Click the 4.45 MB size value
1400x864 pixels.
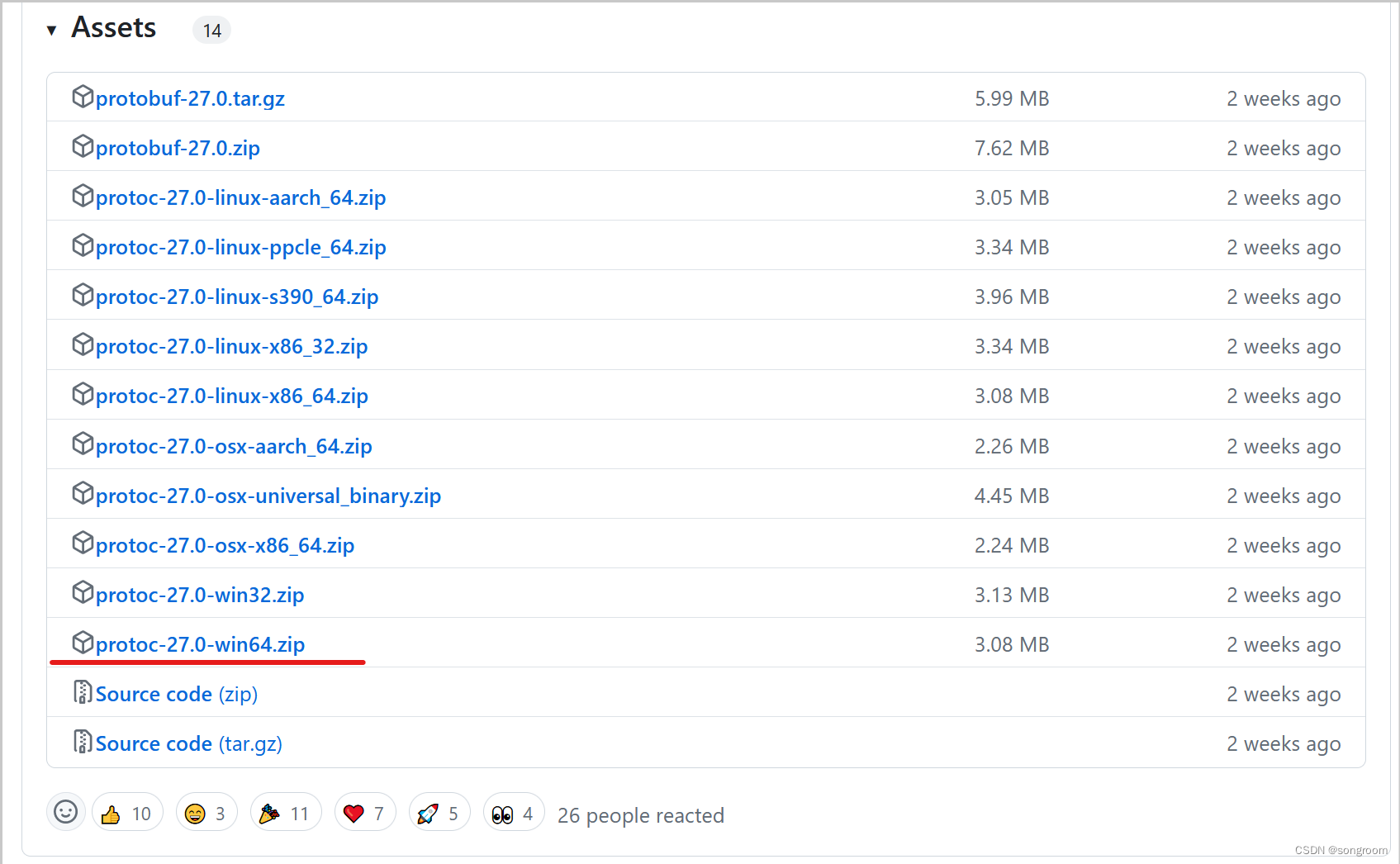click(1012, 496)
